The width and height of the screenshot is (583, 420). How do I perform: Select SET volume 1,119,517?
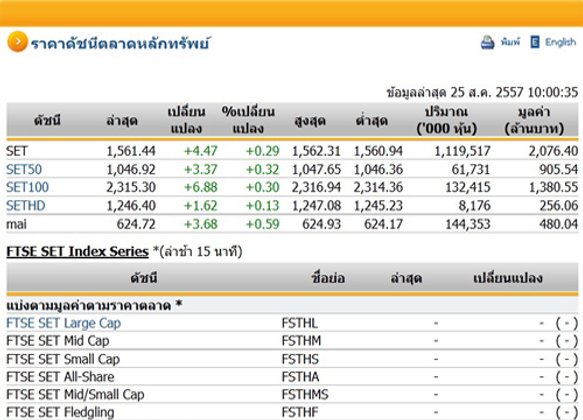(x=463, y=151)
